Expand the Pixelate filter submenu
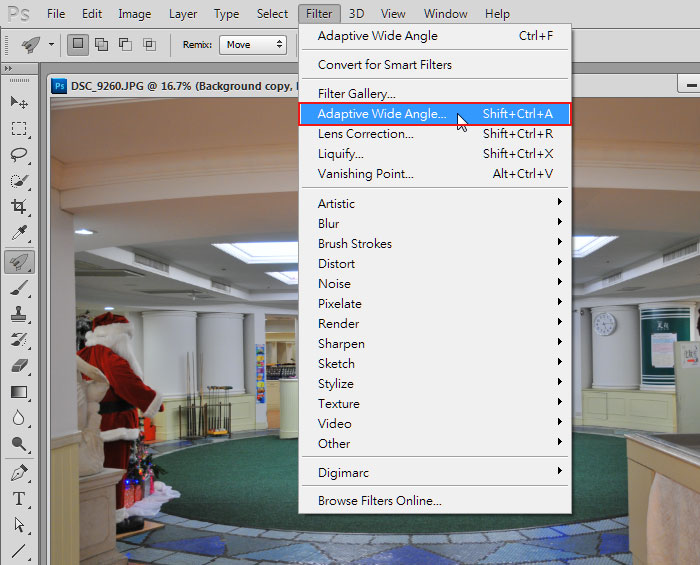 434,303
